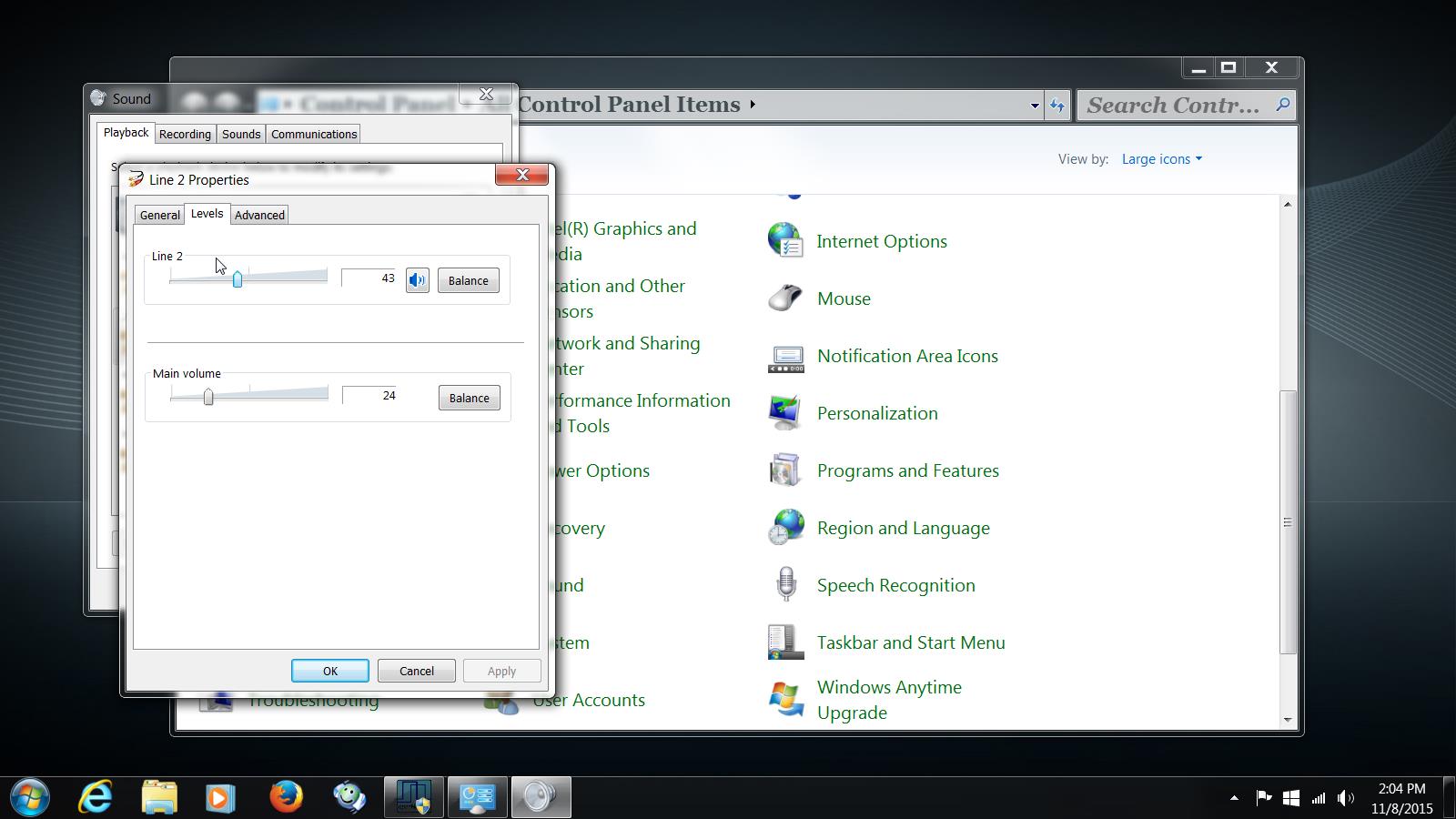Open the Notification Area Icons icon

point(785,357)
